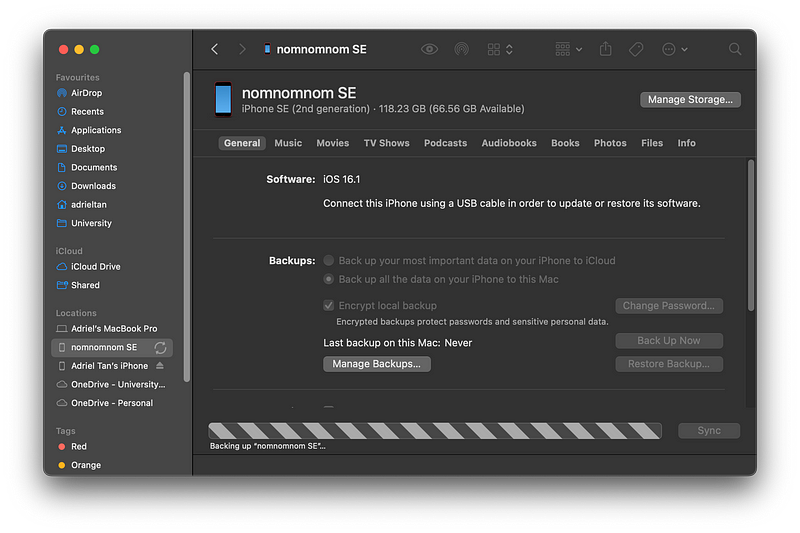This screenshot has width=800, height=533.
Task: Open the University folder in the sidebar
Action: click(x=112, y=223)
